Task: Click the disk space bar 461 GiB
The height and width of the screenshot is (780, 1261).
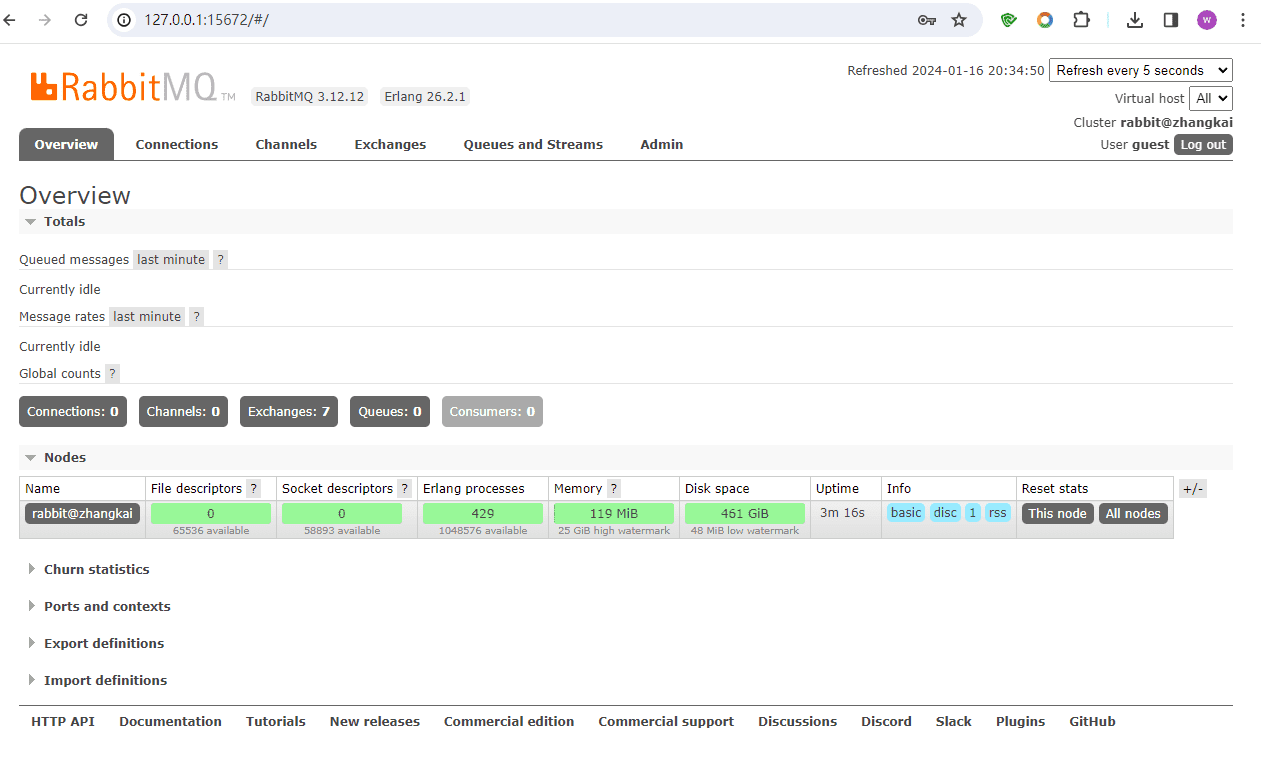Action: (745, 513)
